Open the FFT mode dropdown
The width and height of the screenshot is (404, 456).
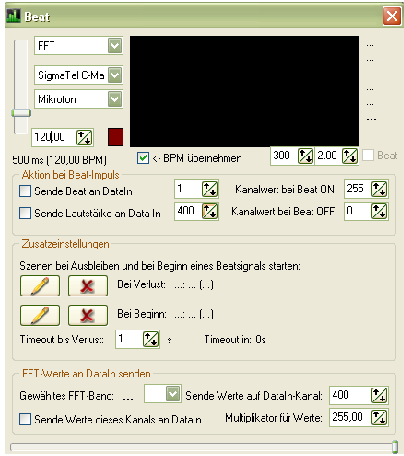click(x=115, y=46)
